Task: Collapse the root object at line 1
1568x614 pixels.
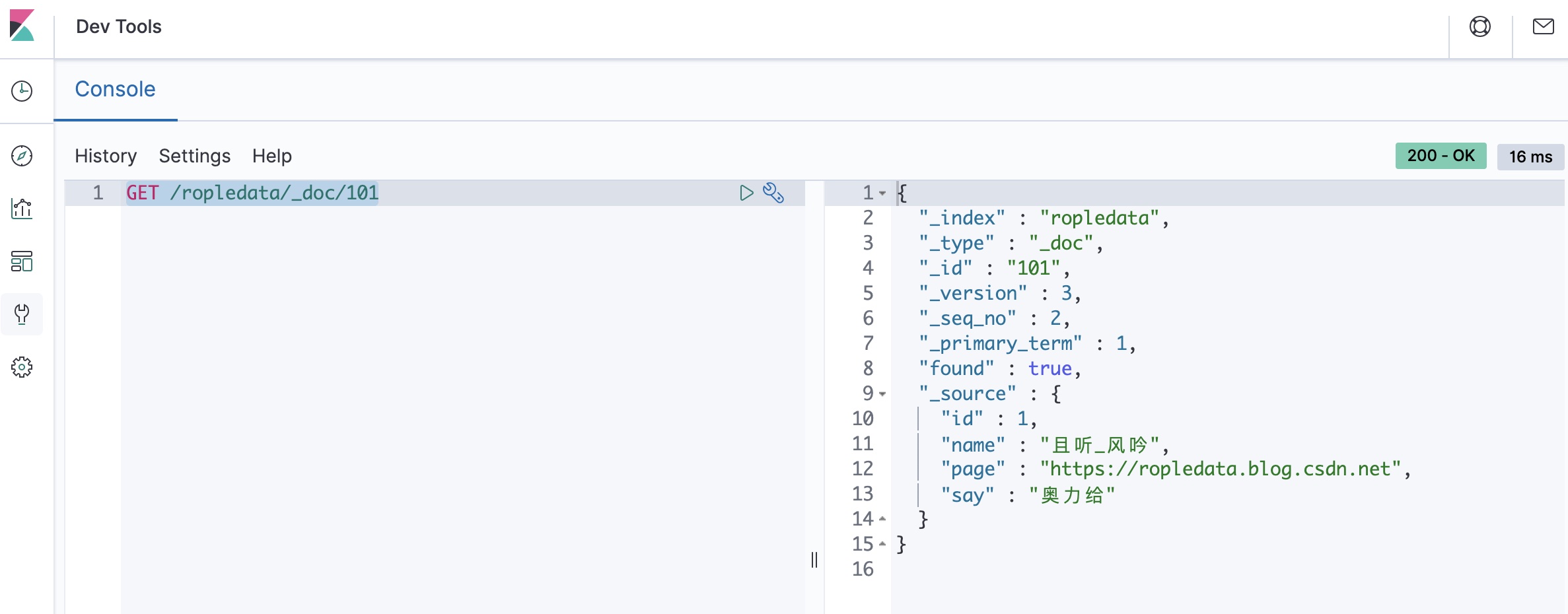Action: (882, 193)
